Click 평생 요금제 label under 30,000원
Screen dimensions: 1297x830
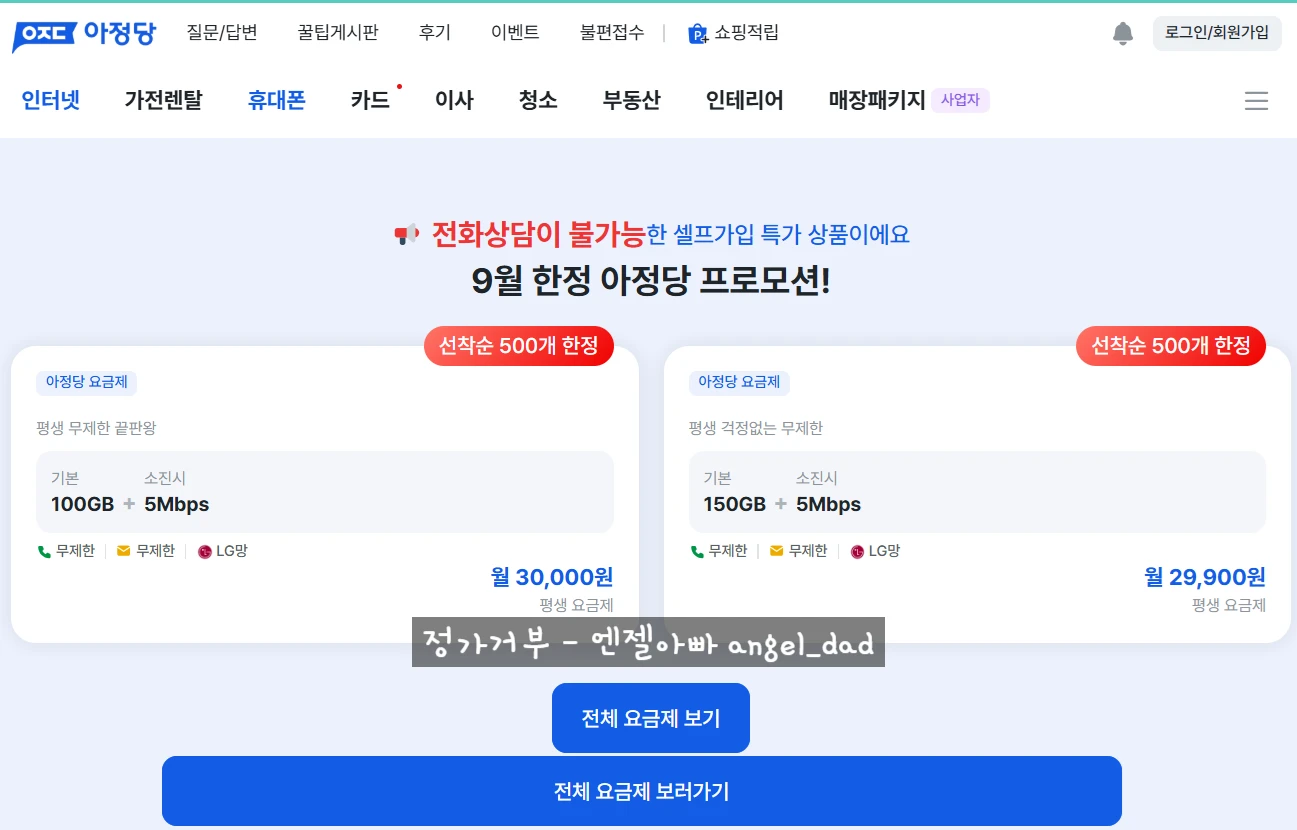click(576, 605)
